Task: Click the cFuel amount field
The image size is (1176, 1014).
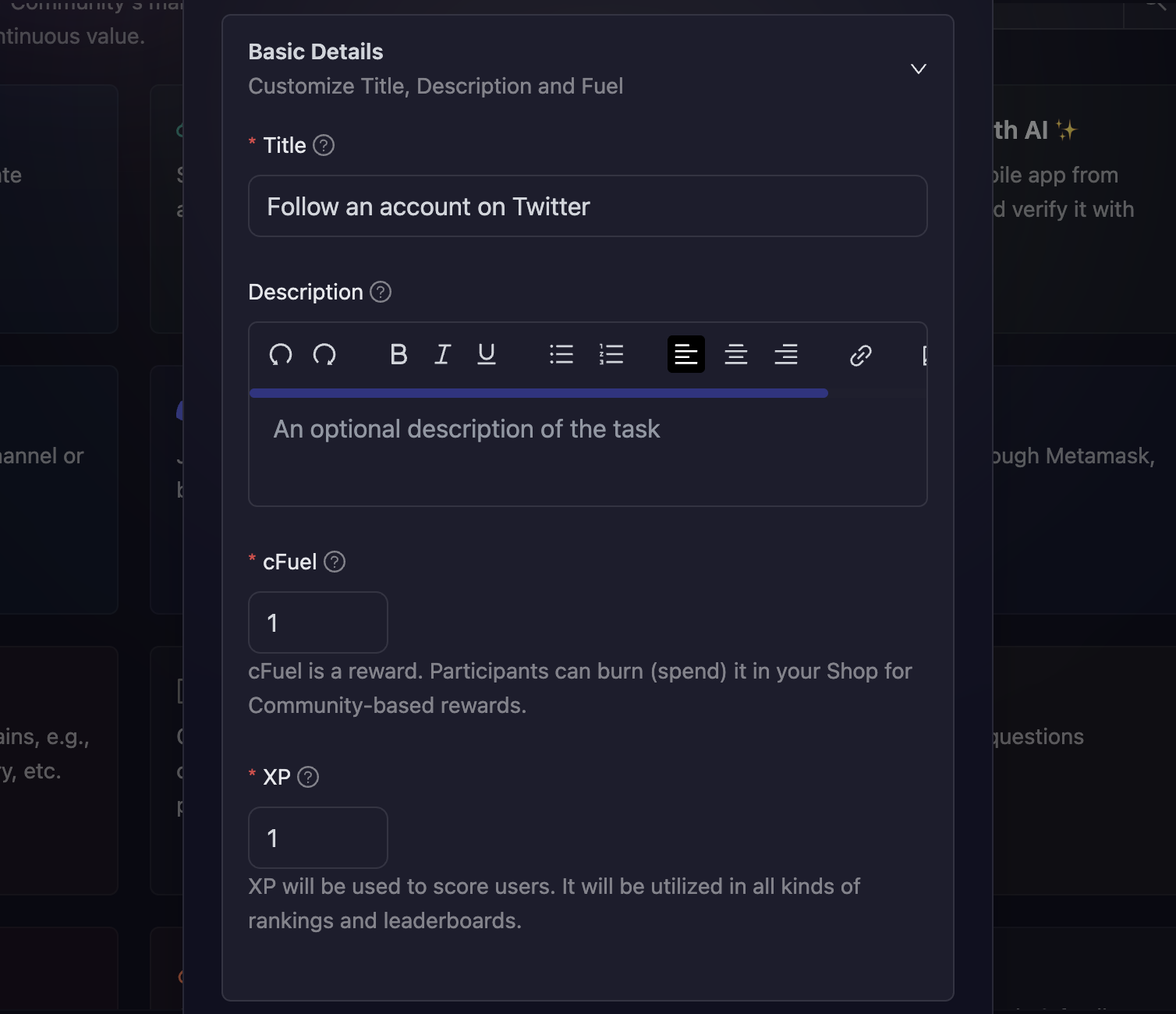Action: coord(317,622)
